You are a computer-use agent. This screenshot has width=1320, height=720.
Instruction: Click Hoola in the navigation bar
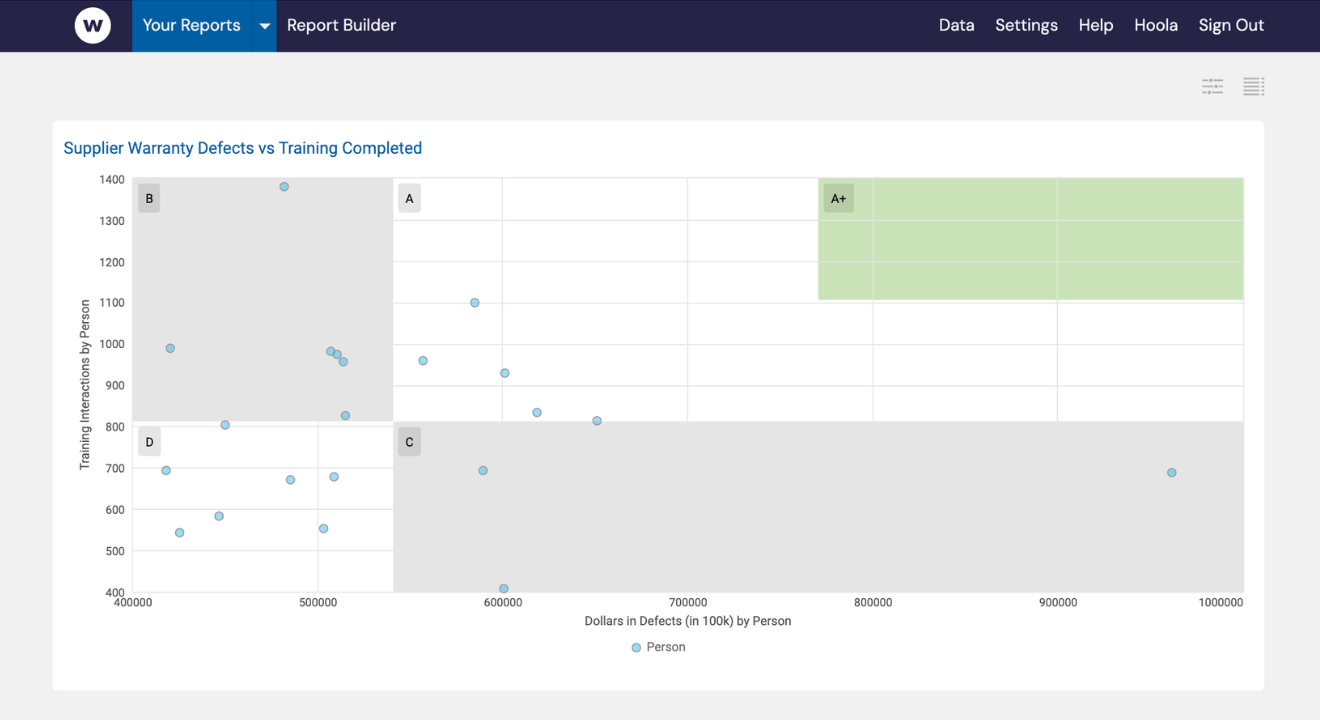point(1155,25)
